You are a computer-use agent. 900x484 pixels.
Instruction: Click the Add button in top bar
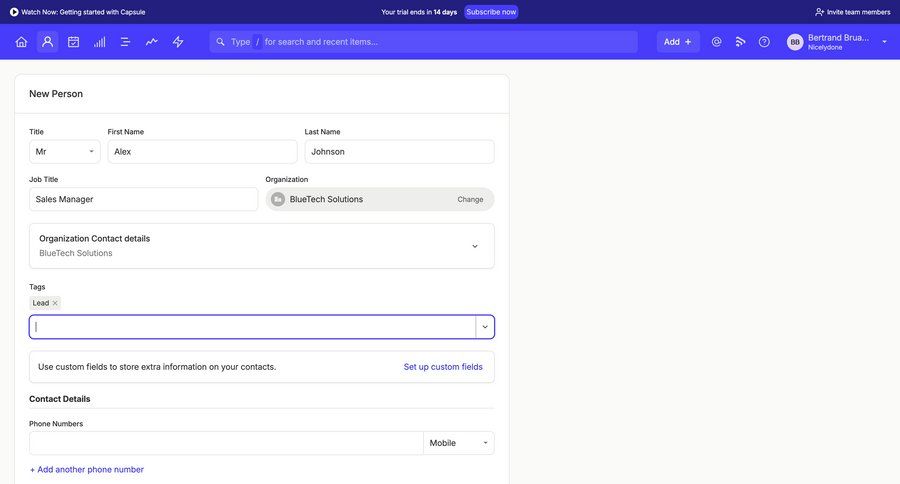(678, 42)
